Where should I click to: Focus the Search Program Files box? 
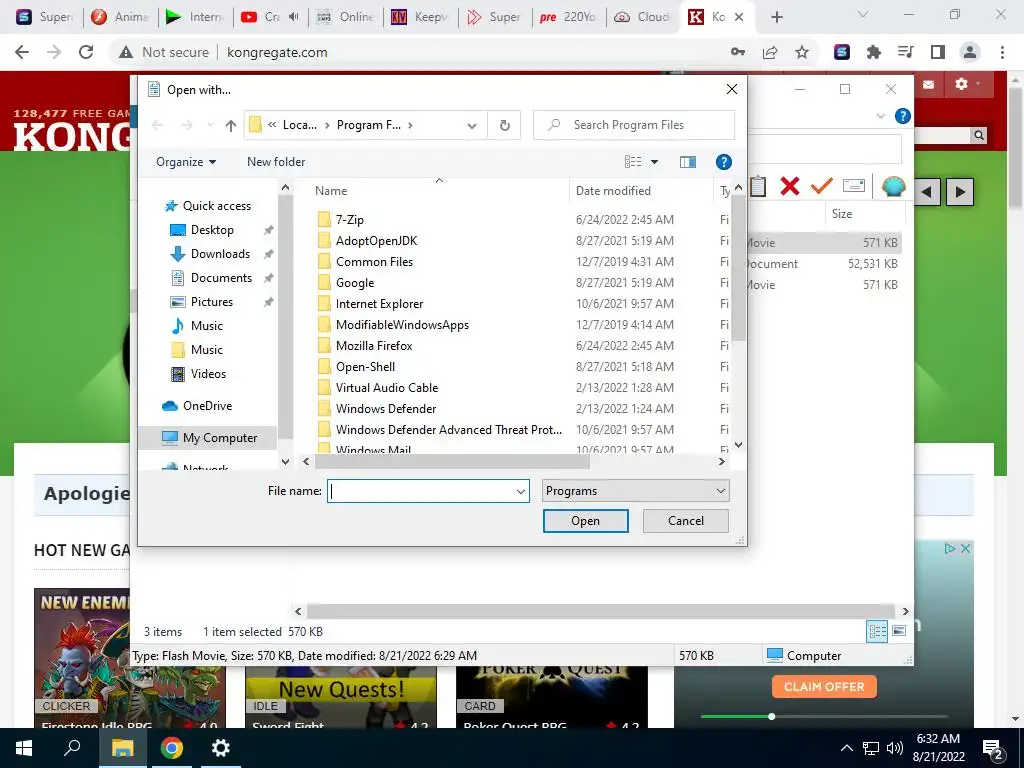pos(634,125)
